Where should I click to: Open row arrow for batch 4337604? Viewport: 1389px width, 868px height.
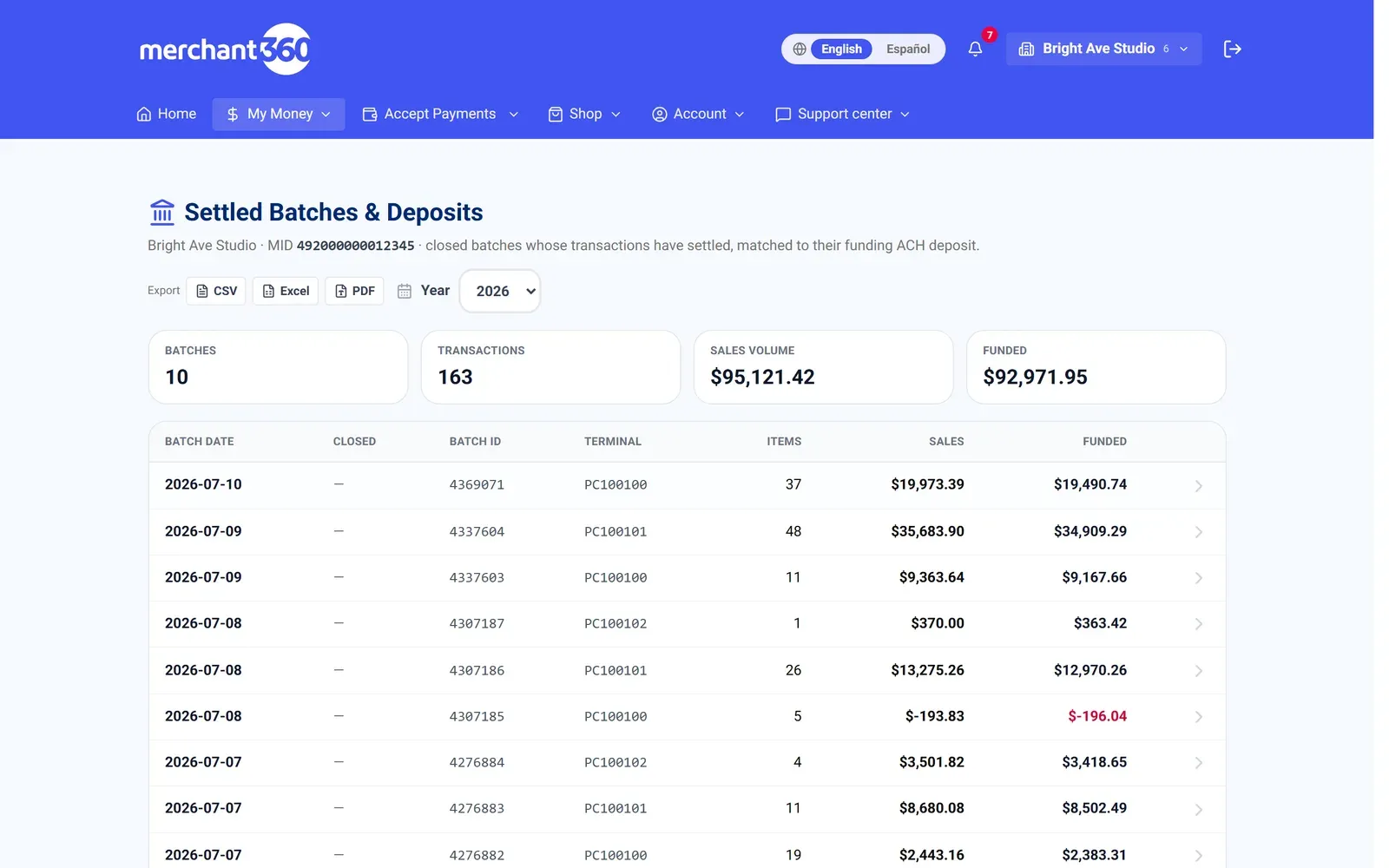pyautogui.click(x=1198, y=531)
